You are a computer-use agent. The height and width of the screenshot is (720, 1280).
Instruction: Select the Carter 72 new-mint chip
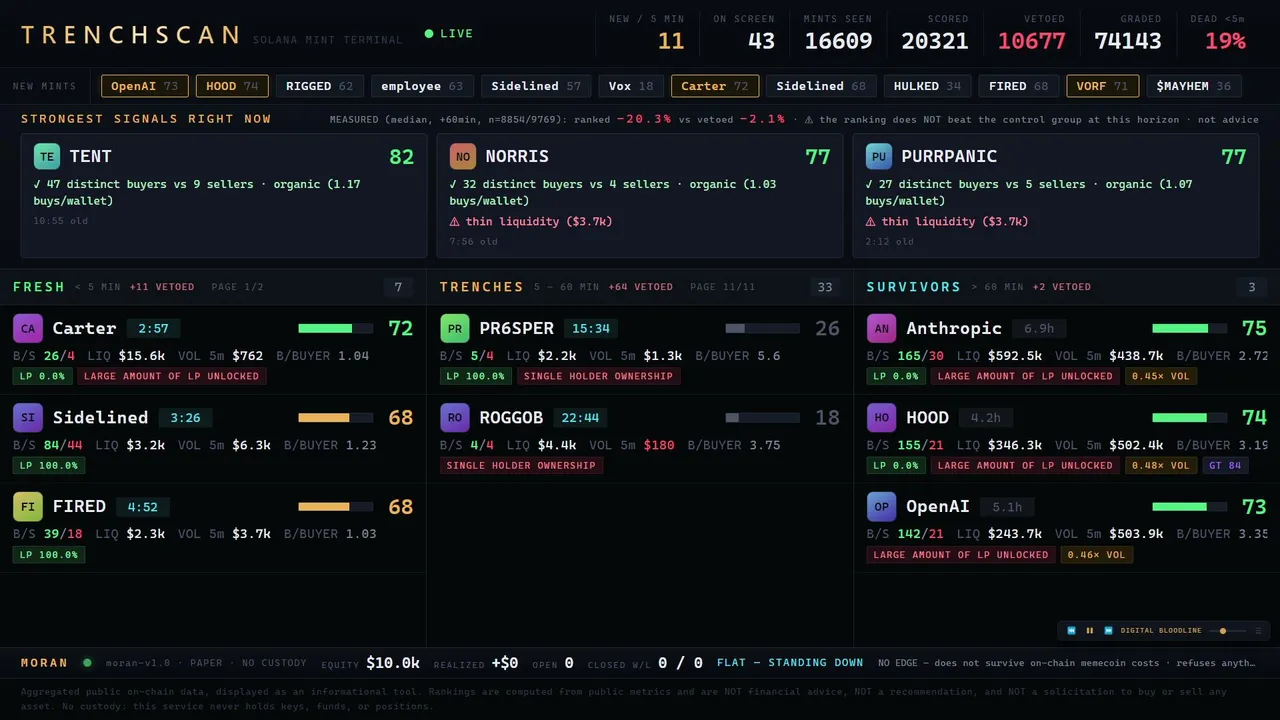point(715,86)
